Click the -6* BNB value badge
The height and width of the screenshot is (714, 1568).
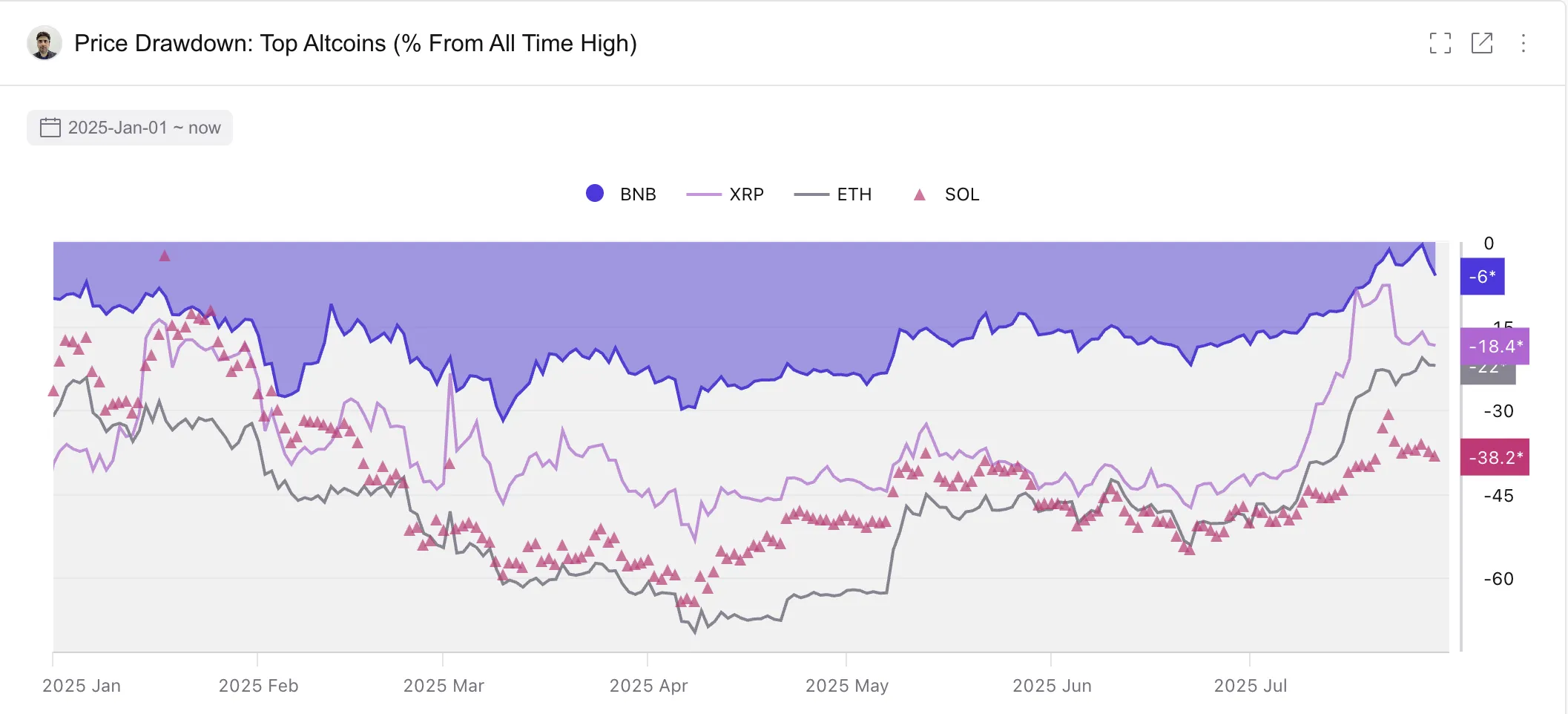point(1482,277)
